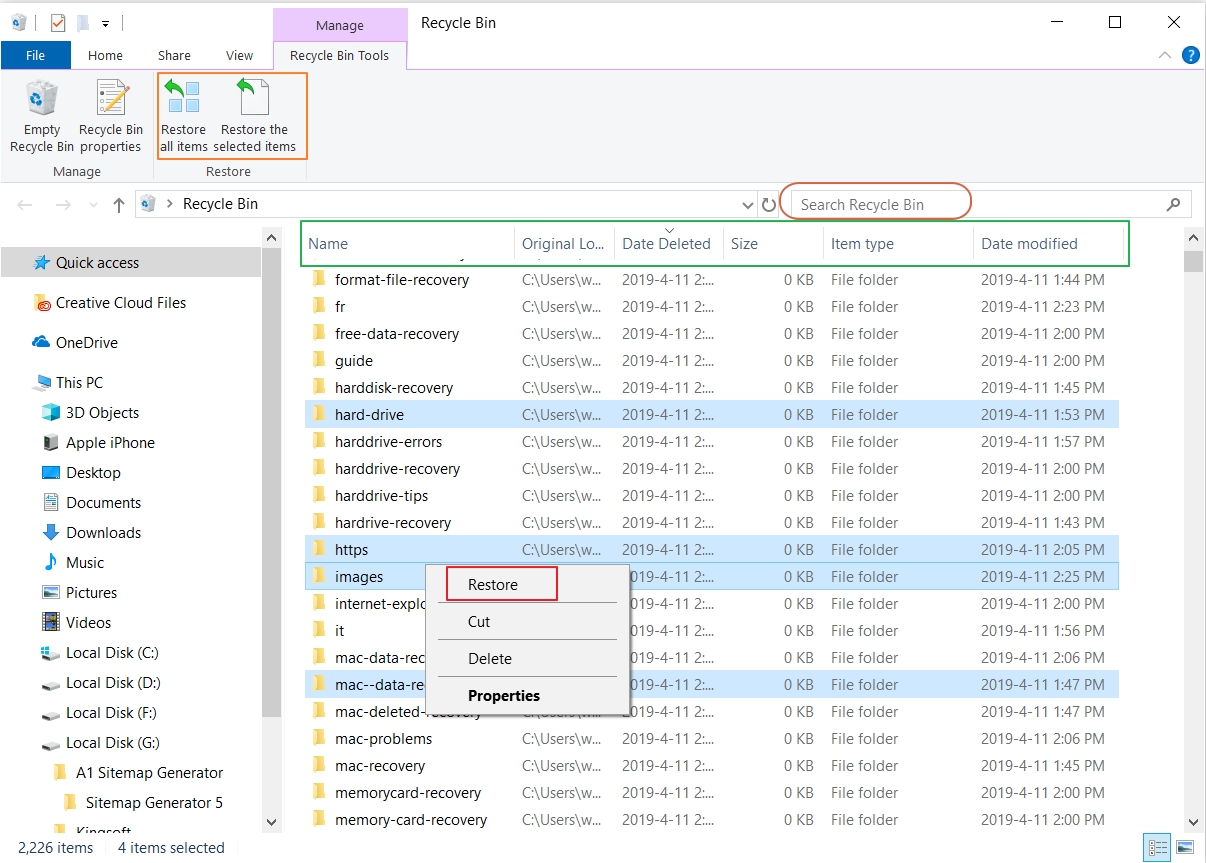Open OneDrive in the sidebar
Image resolution: width=1206 pixels, height=863 pixels.
76,343
